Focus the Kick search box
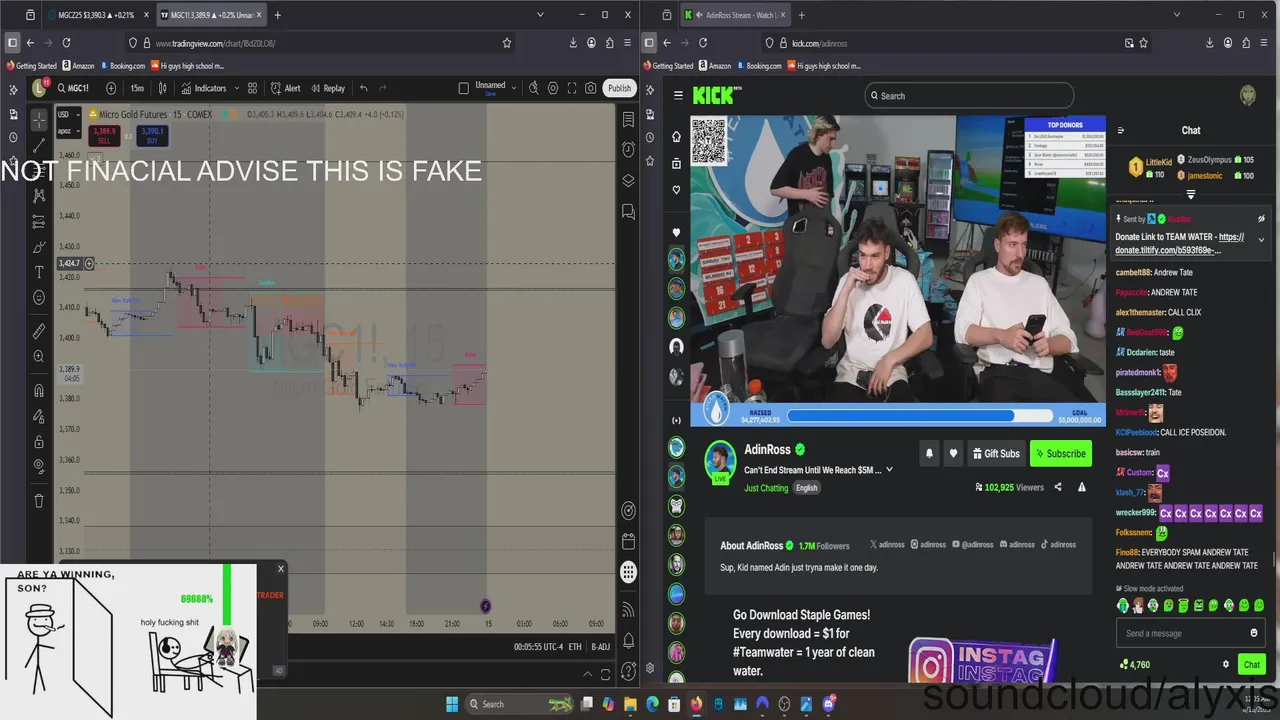 coord(969,96)
